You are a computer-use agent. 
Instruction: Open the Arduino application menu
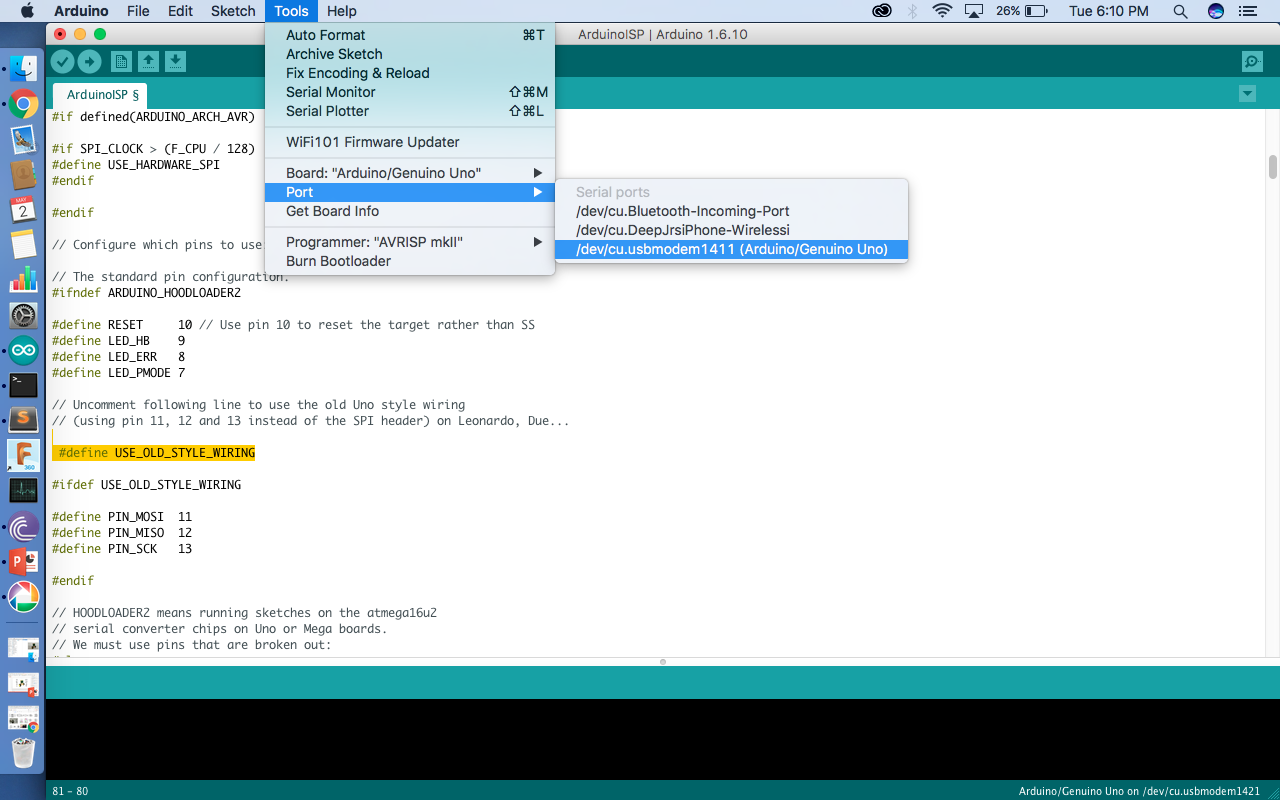81,11
